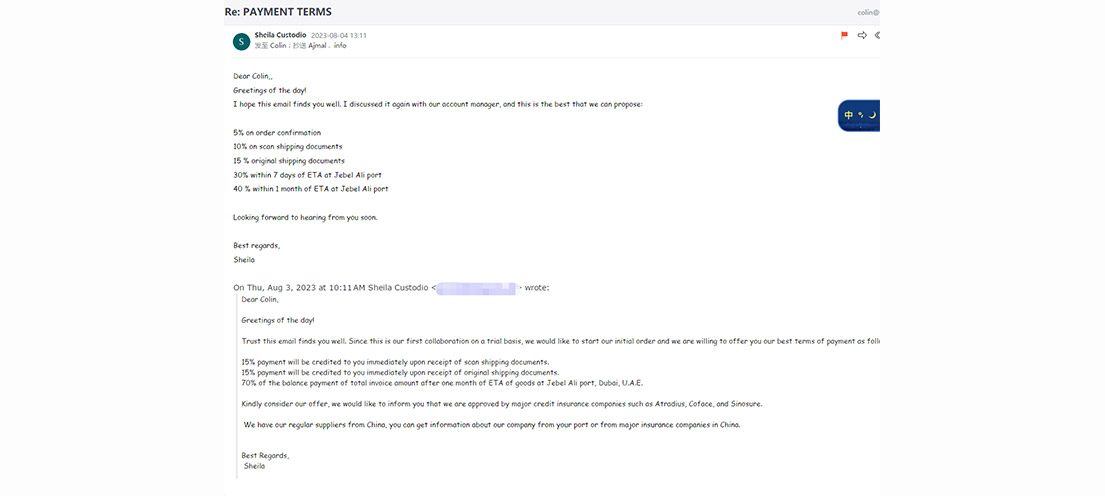1105x496 pixels.
Task: Click the colin@ account address at top
Action: (868, 12)
